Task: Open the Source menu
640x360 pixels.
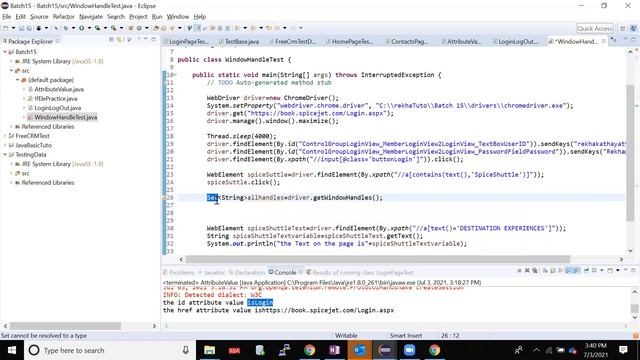Action: pyautogui.click(x=39, y=17)
